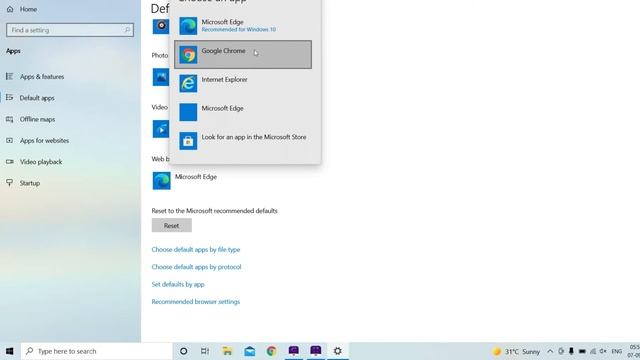640x360 pixels.
Task: Click the taskbar Type here to search box
Action: pos(97,351)
